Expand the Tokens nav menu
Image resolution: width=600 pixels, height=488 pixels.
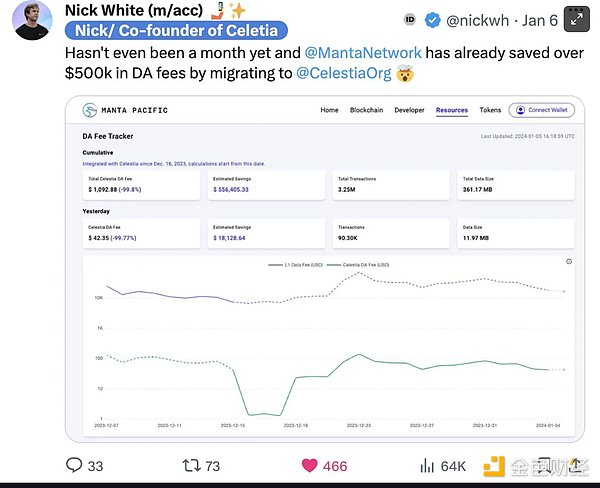coord(490,110)
